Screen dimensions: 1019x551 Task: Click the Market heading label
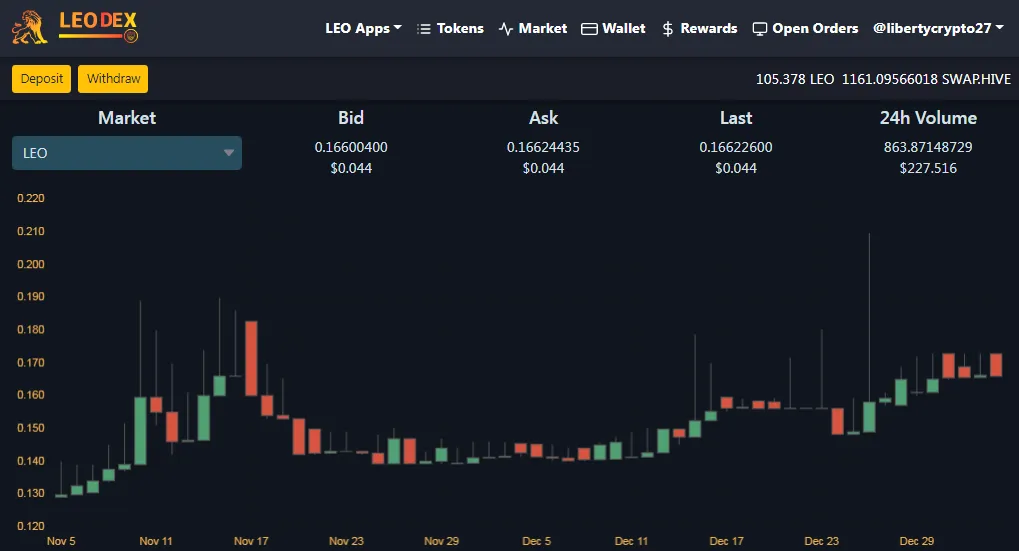tap(127, 118)
